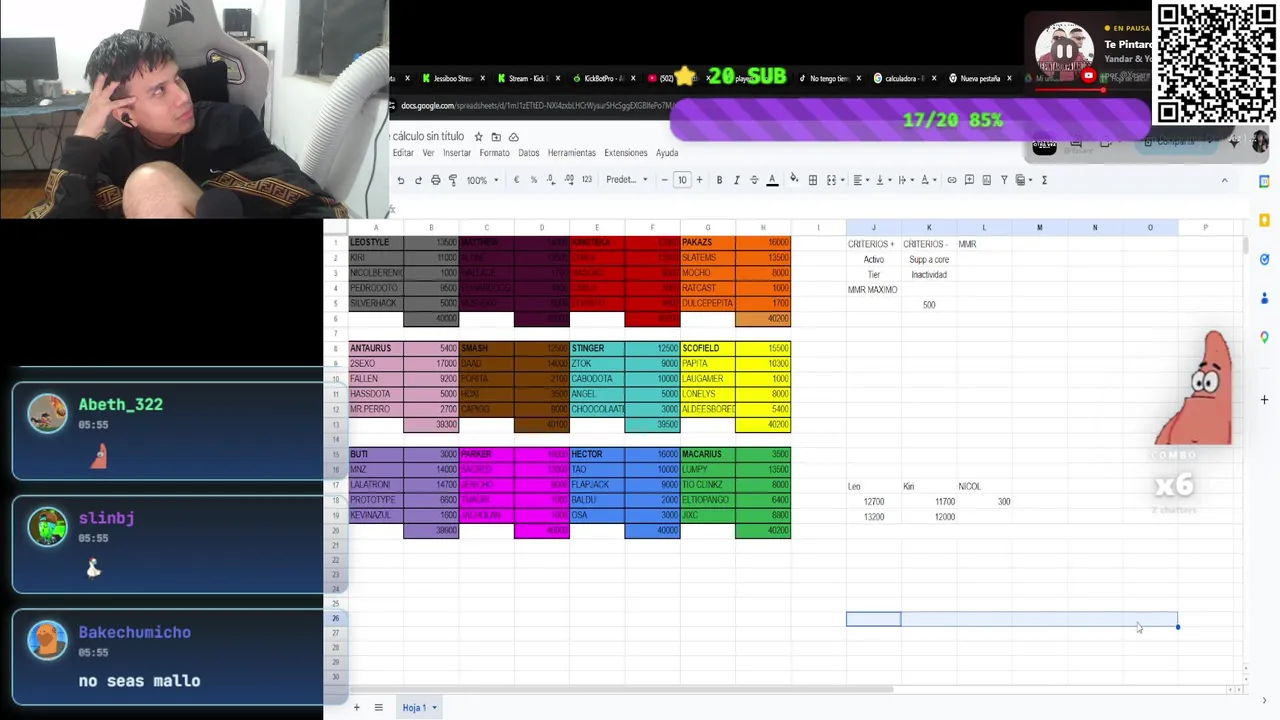Apply currency format with the € icon
This screenshot has height=720, width=1280.
(x=516, y=180)
